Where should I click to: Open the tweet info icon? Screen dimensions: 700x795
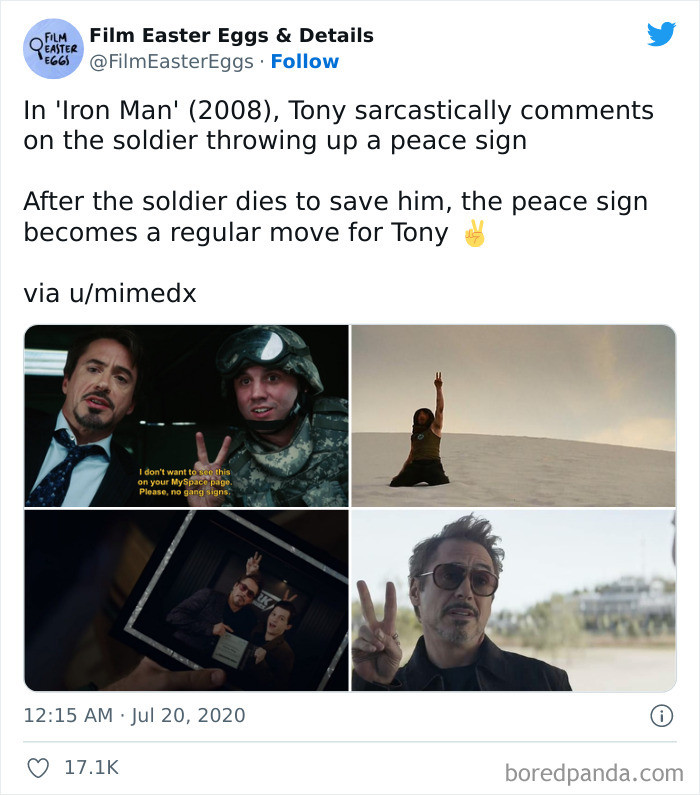(x=661, y=716)
